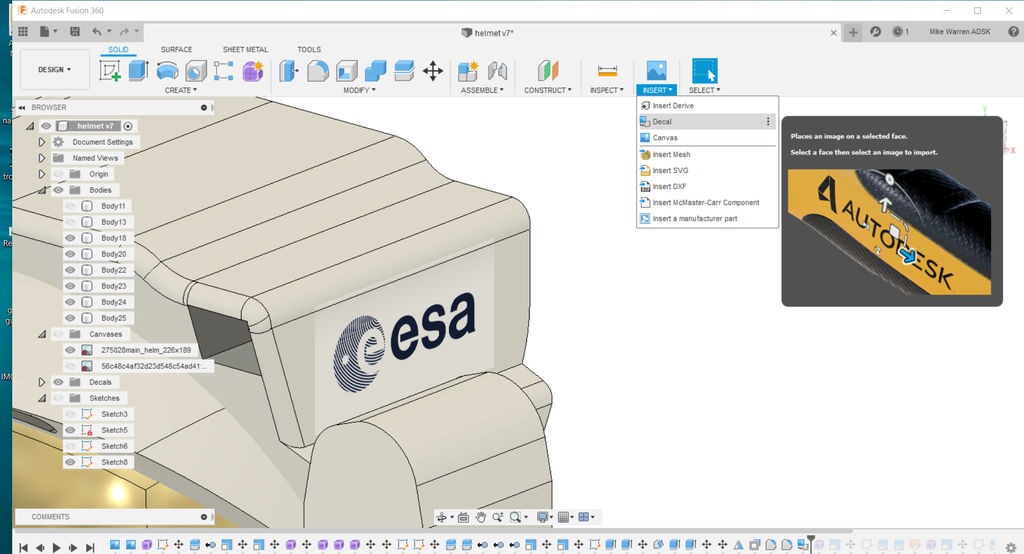The height and width of the screenshot is (554, 1024).
Task: Click the Create Sketch tool icon
Action: [x=110, y=71]
